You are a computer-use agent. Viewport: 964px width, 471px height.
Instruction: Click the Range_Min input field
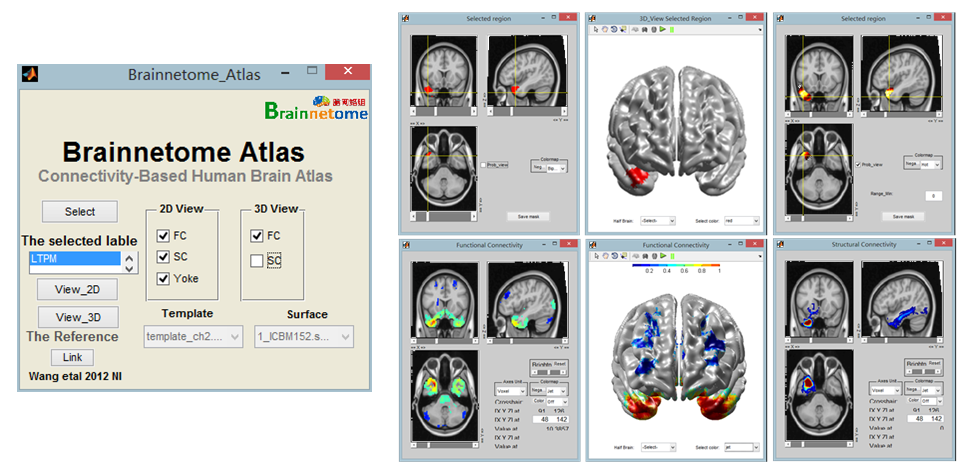931,196
